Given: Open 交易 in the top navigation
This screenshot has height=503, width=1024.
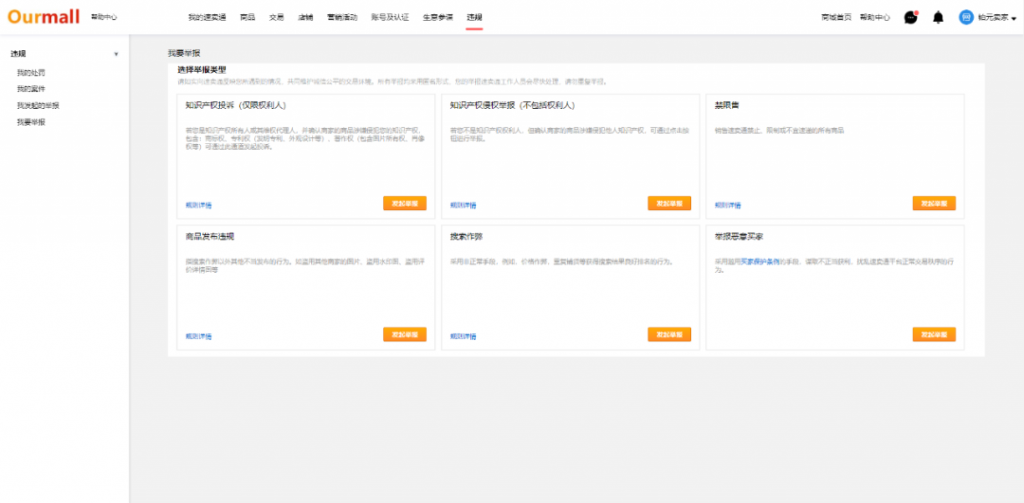Looking at the screenshot, I should tap(277, 17).
